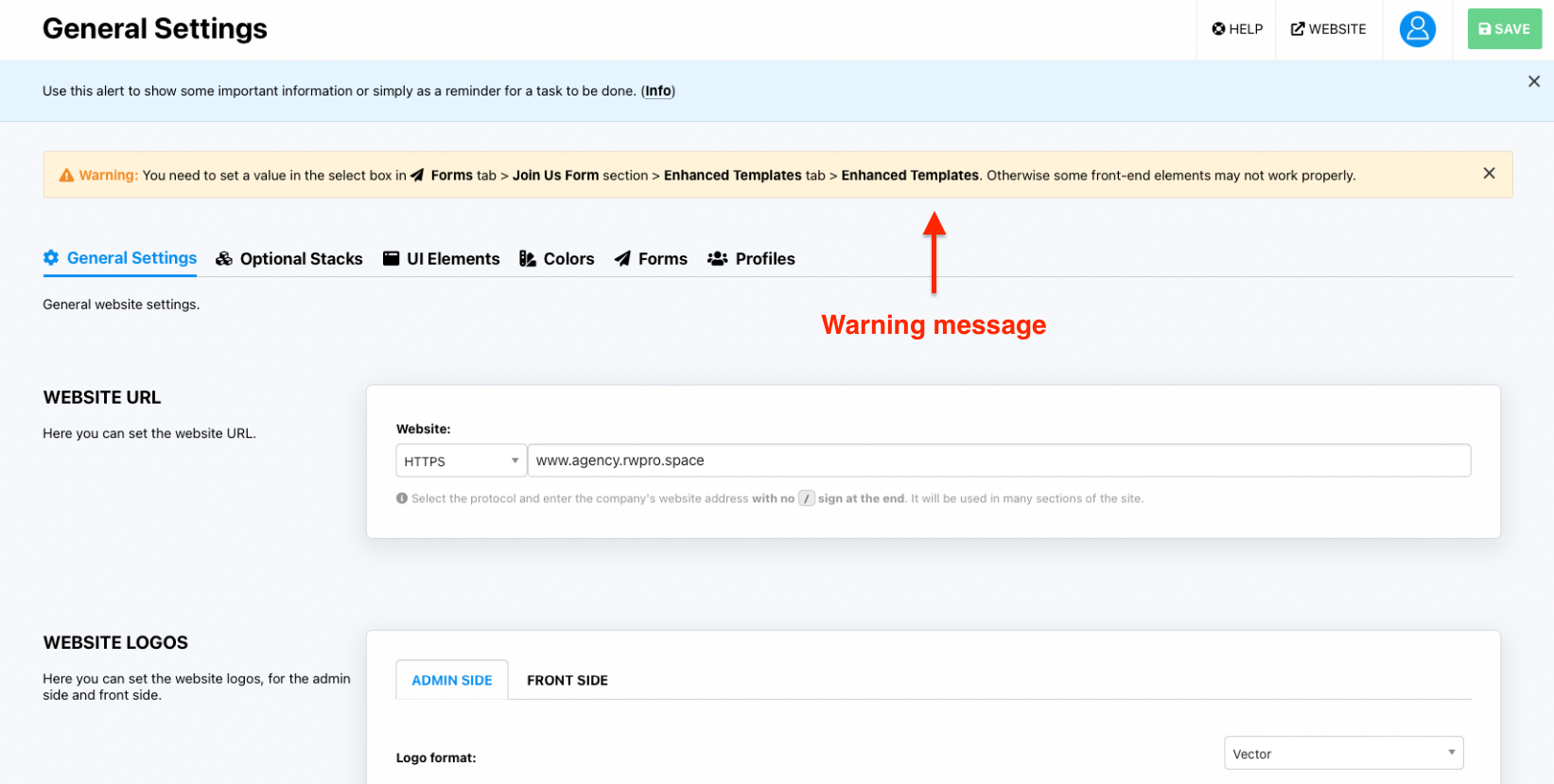
Task: Open the Optional Stacks tab
Action: click(301, 259)
